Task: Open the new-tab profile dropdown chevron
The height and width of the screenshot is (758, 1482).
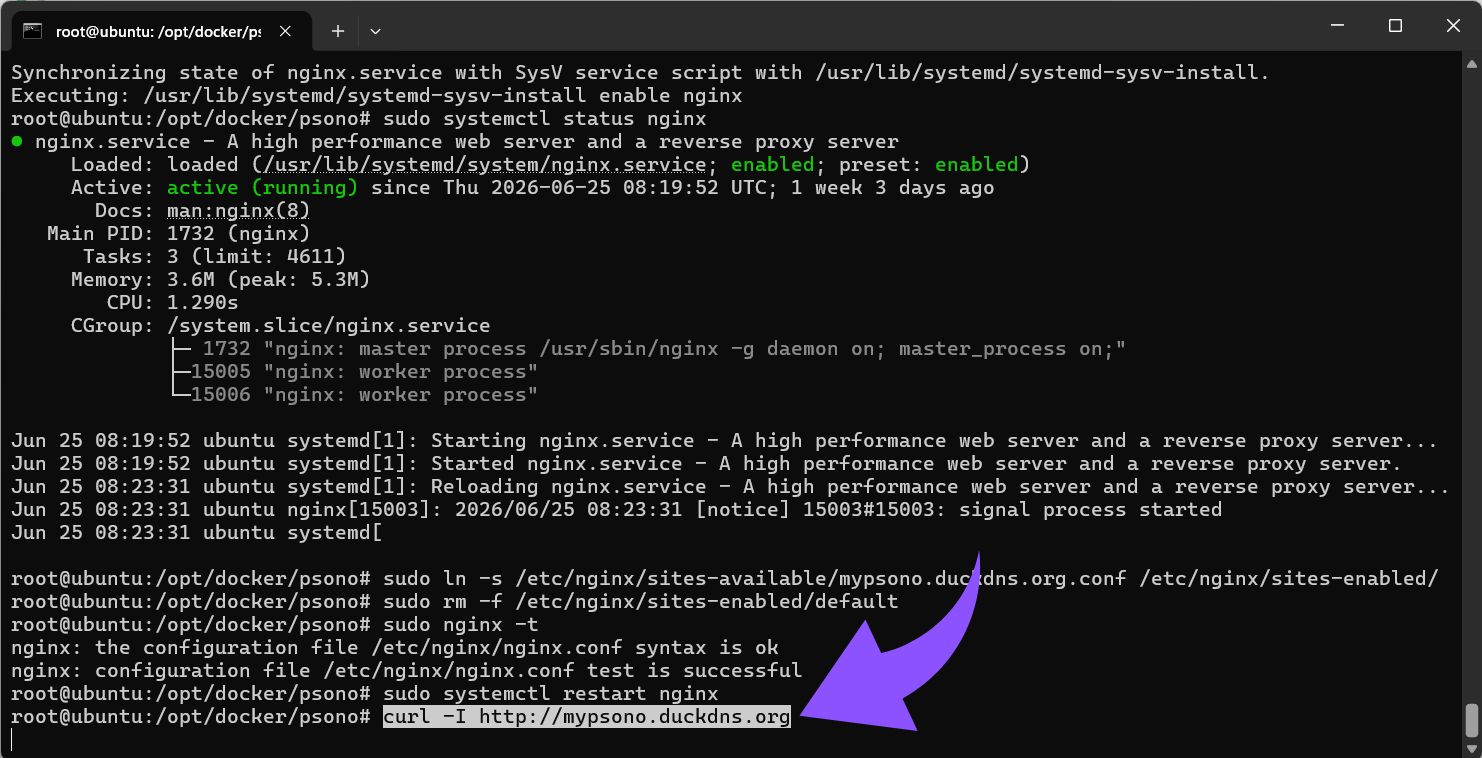Action: coord(375,31)
